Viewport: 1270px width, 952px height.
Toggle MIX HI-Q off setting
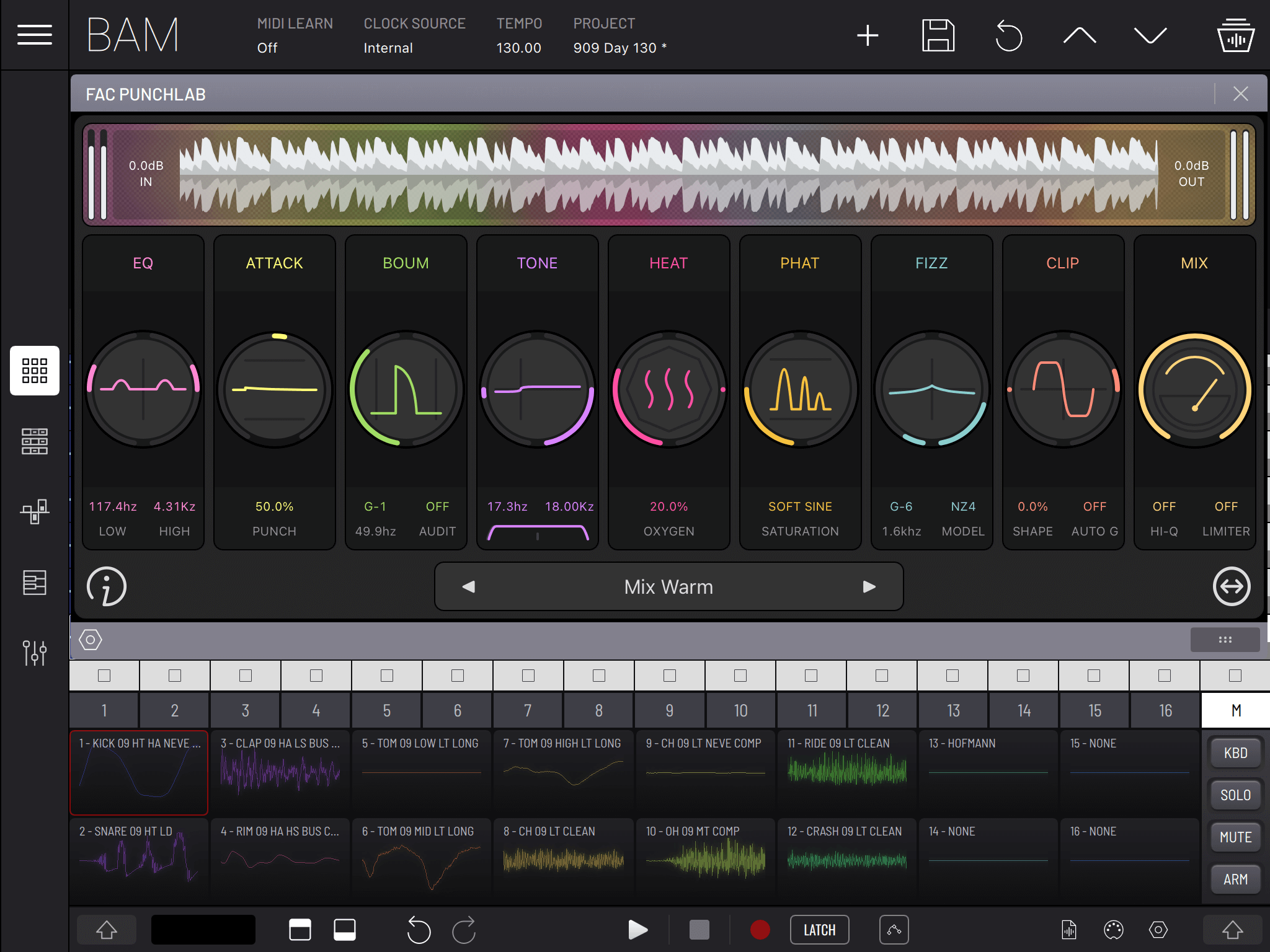click(x=1164, y=506)
